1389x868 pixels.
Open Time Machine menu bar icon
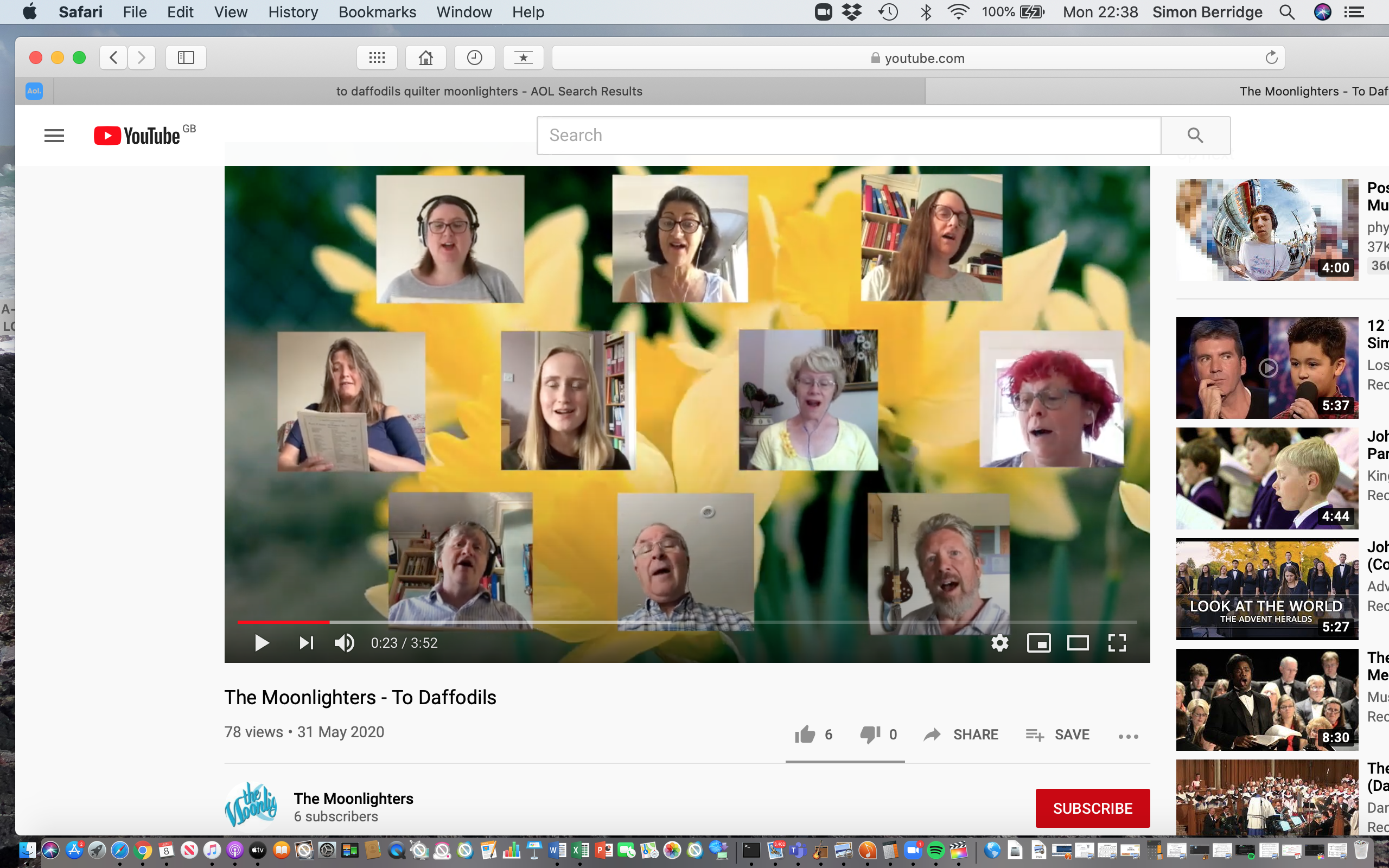889,12
